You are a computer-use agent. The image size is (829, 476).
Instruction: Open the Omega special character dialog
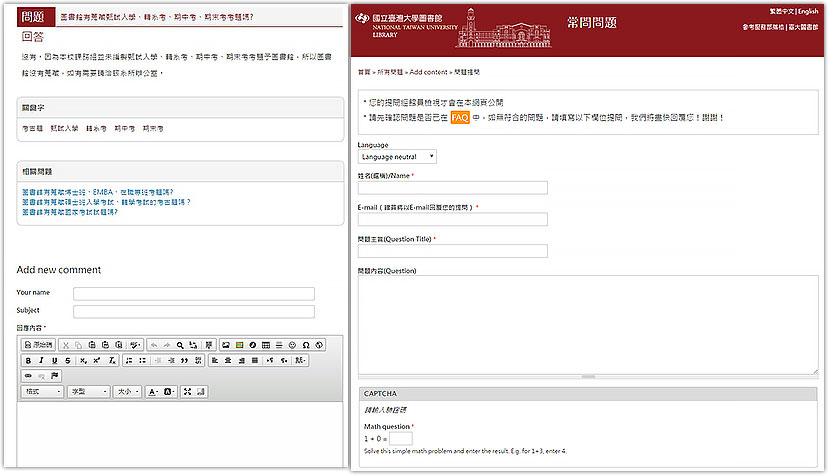click(x=306, y=345)
